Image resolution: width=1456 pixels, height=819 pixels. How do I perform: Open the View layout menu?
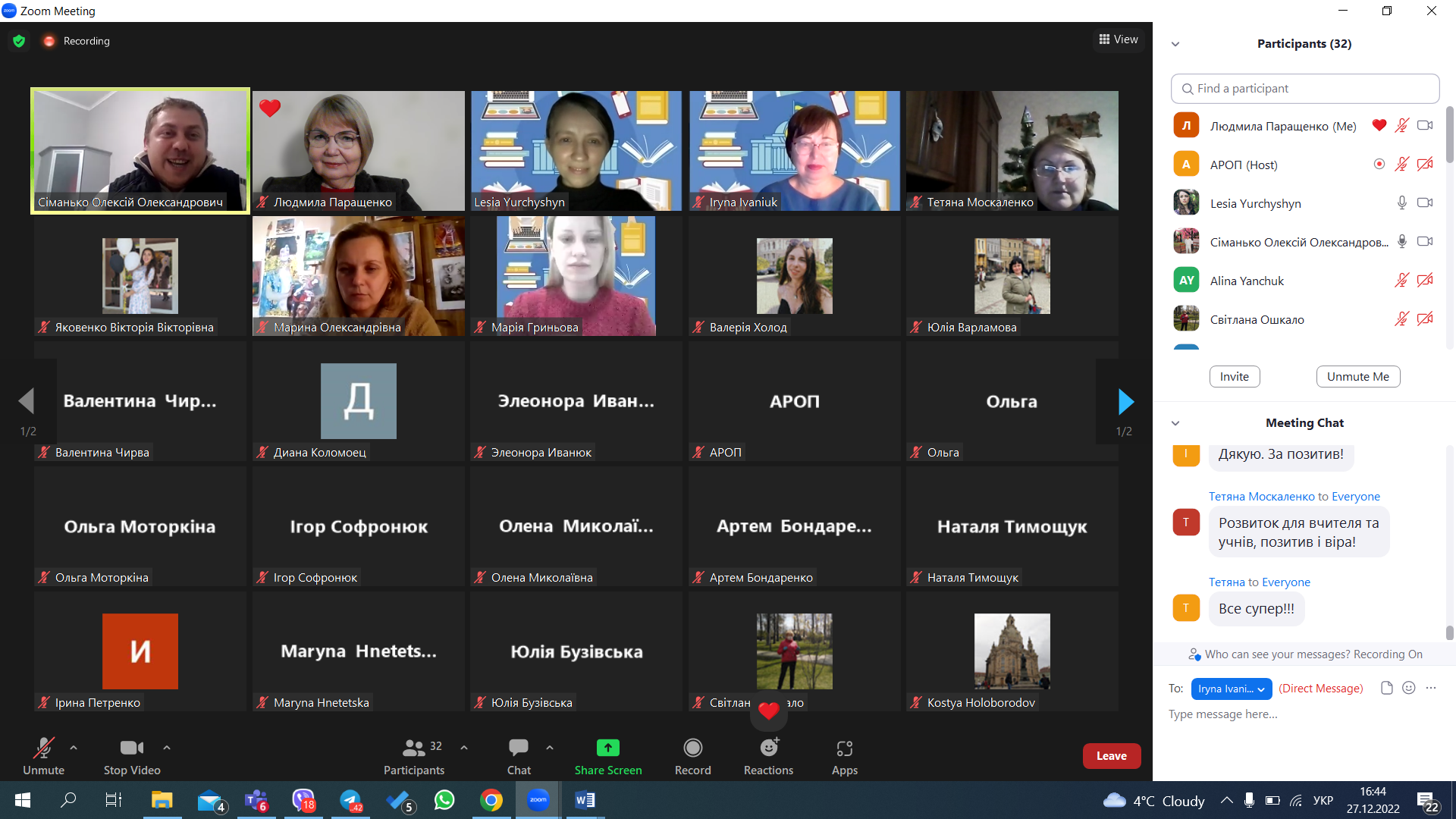[1118, 39]
